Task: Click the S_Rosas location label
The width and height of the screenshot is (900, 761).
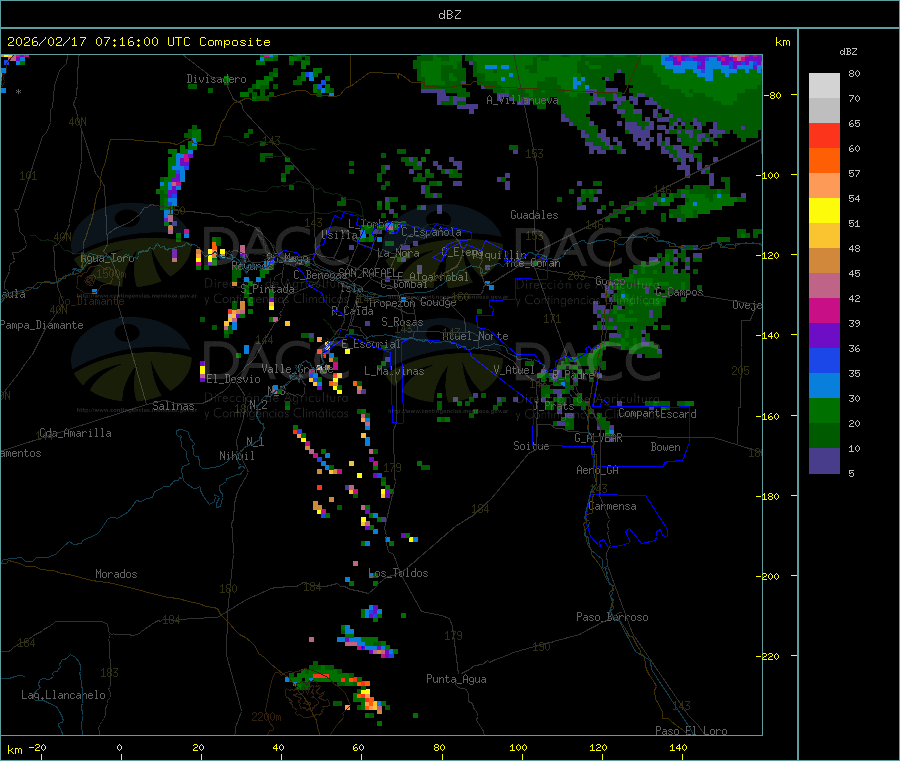Action: click(x=402, y=322)
